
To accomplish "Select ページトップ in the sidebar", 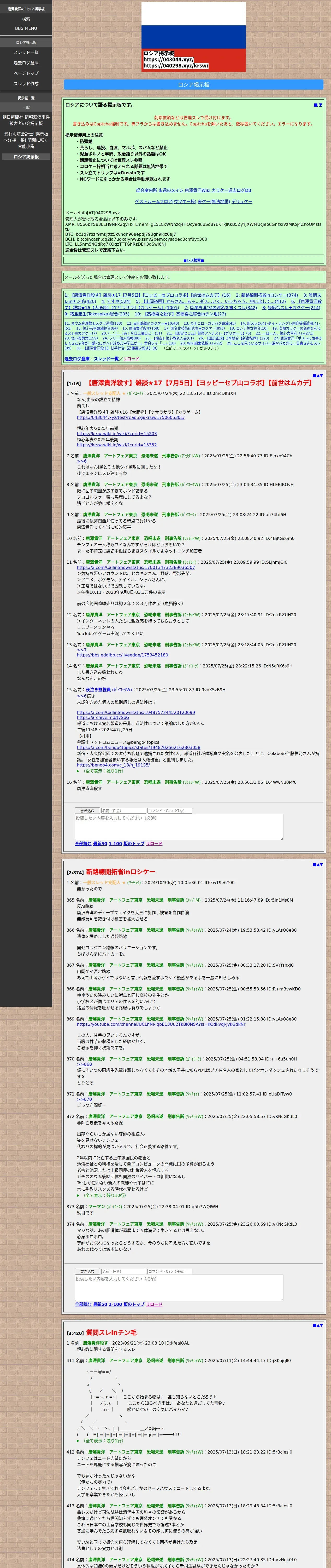I will pyautogui.click(x=26, y=73).
